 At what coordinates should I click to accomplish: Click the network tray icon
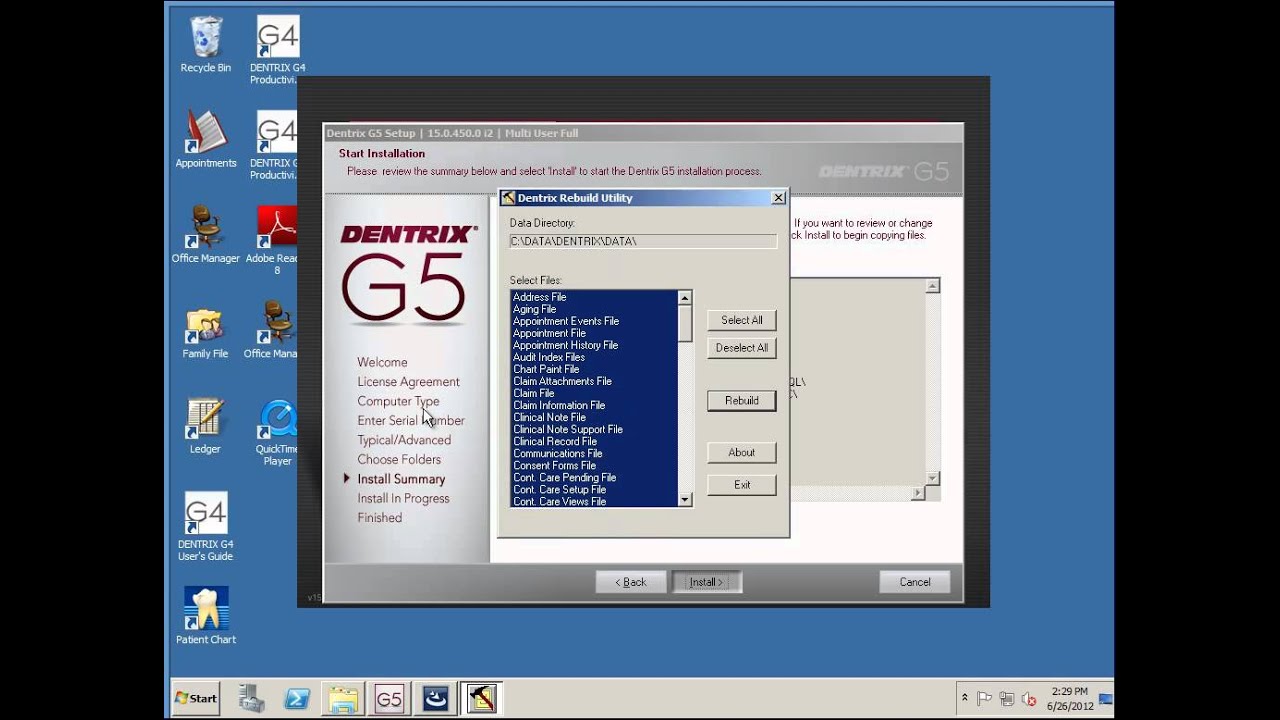[x=1007, y=698]
